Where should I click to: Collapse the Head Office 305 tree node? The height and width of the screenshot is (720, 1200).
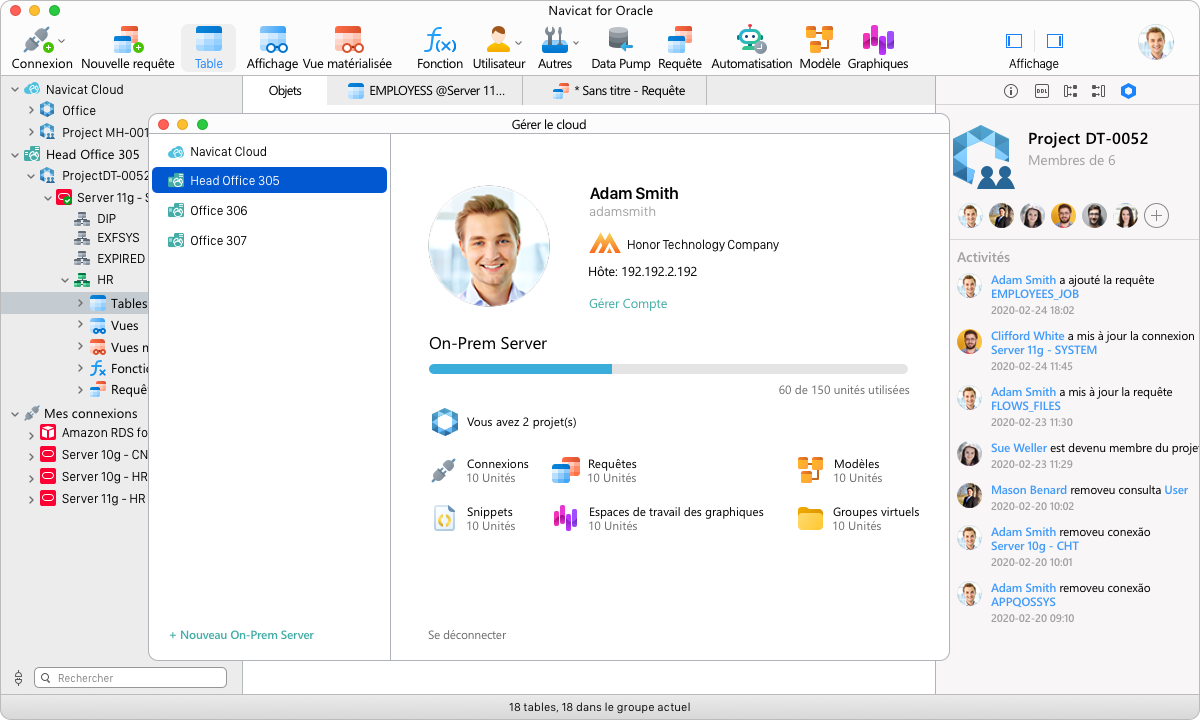point(15,154)
